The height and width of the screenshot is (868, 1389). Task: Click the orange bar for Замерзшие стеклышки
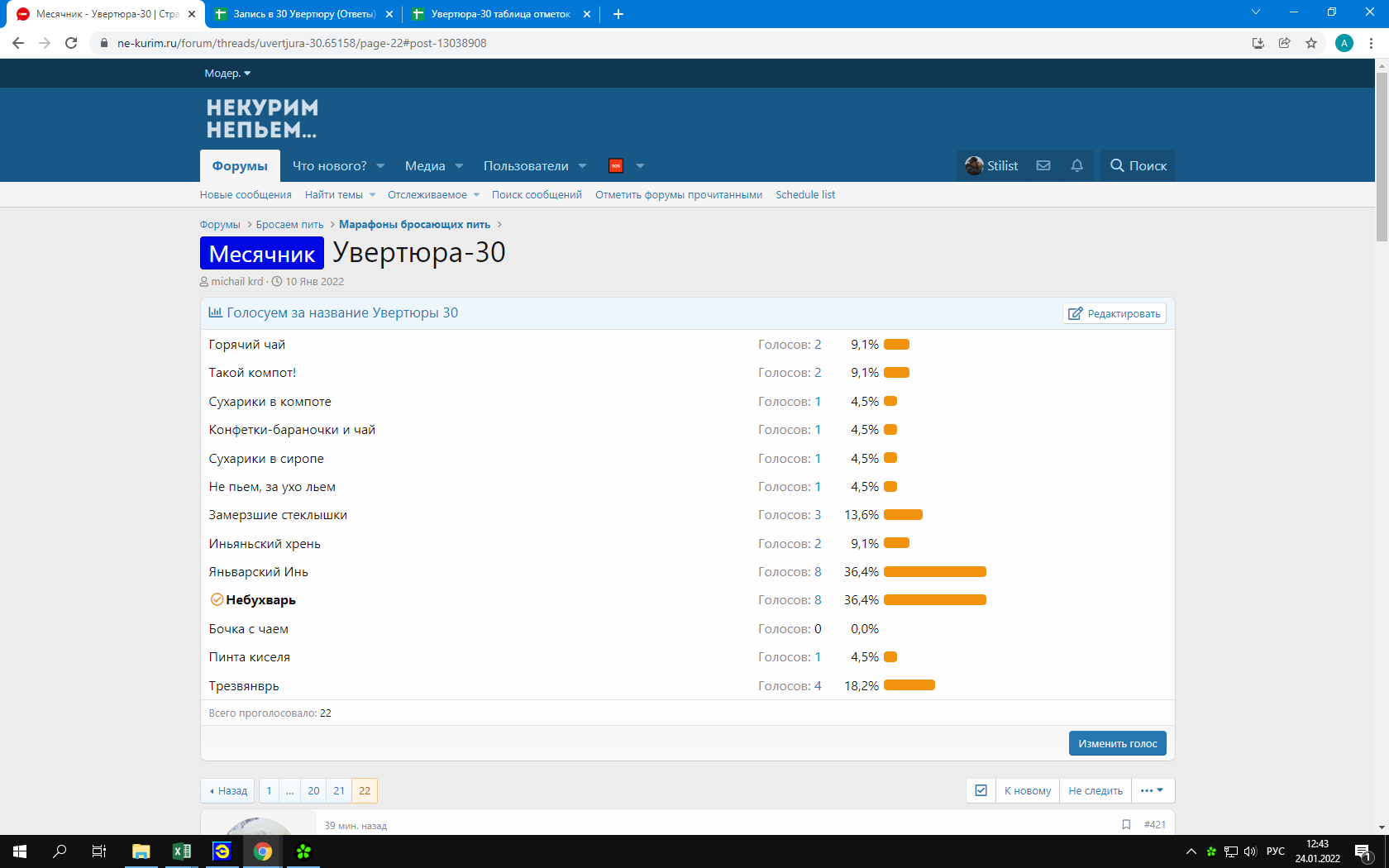pos(903,515)
